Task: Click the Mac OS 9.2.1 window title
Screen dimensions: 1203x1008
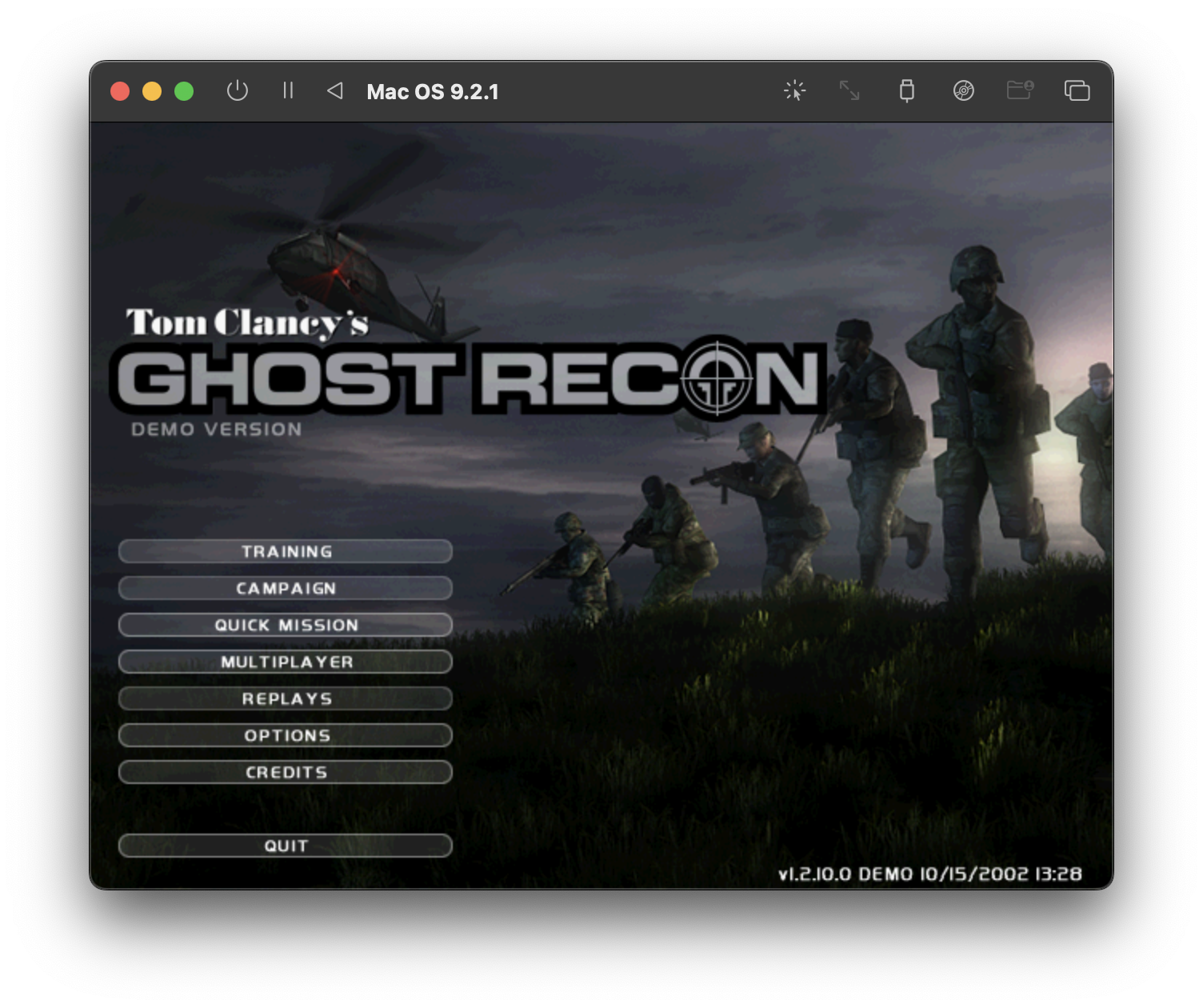Action: click(x=433, y=92)
